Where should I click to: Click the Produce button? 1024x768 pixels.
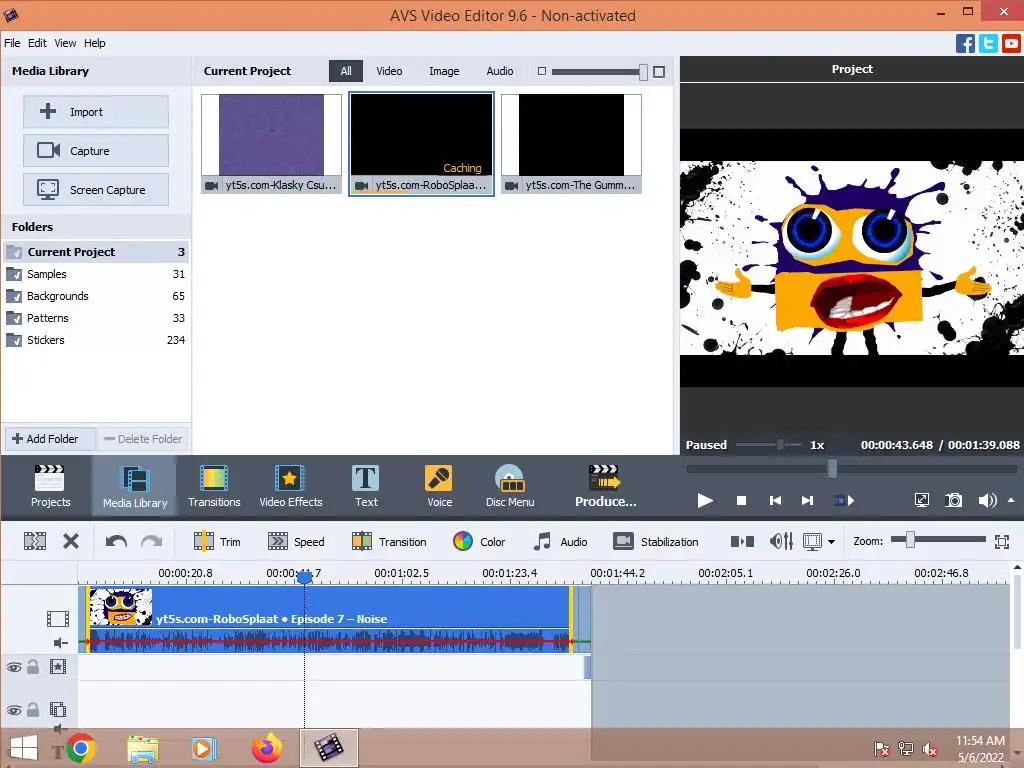pos(605,486)
